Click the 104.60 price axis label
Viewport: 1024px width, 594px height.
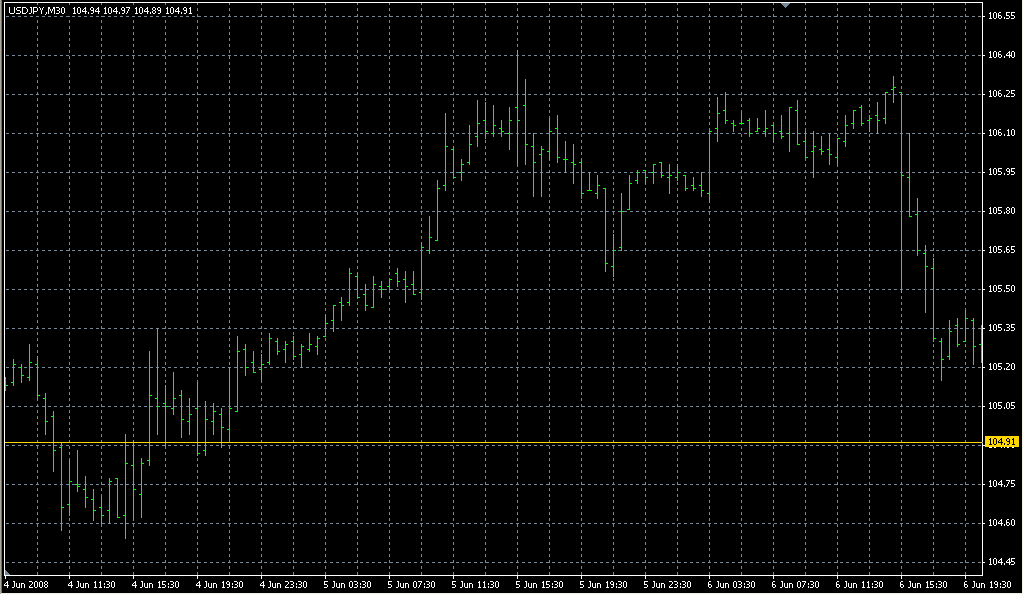coord(1001,523)
